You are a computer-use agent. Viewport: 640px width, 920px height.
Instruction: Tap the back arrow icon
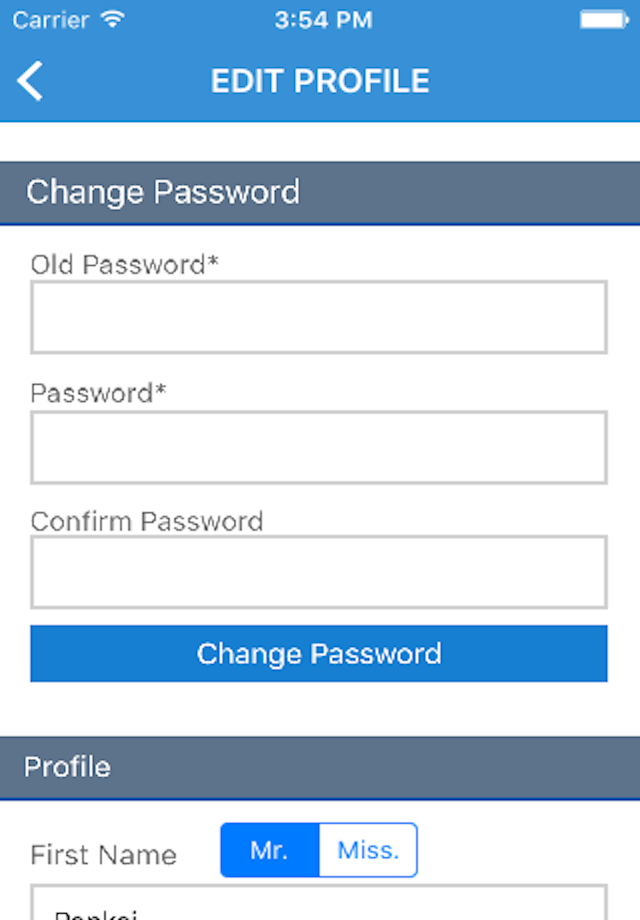(x=31, y=81)
